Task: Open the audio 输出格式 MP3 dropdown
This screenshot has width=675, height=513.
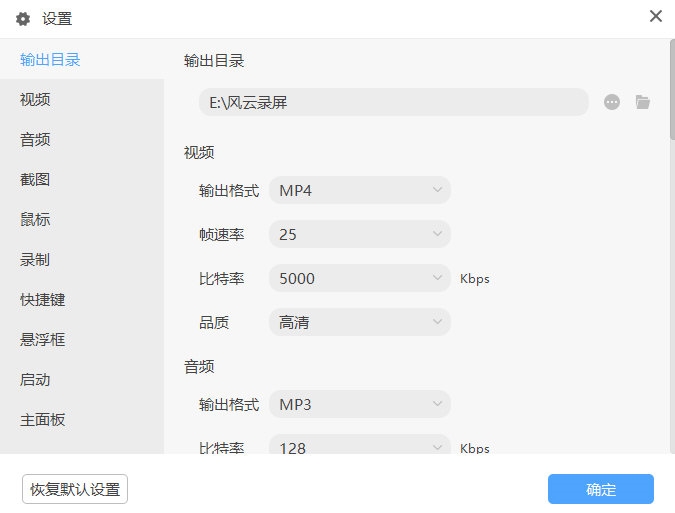Action: (x=360, y=404)
